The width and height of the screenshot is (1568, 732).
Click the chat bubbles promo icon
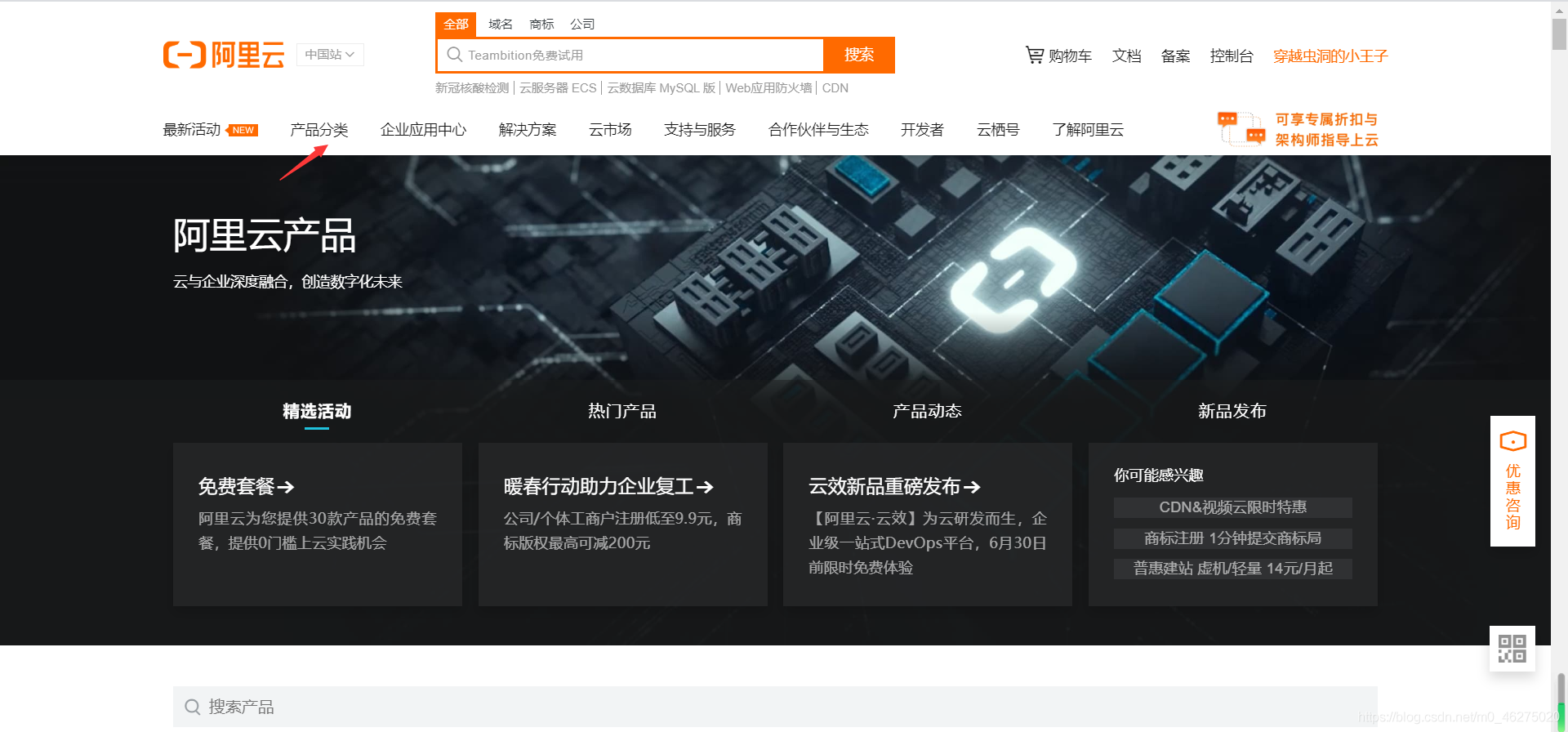(x=1241, y=129)
